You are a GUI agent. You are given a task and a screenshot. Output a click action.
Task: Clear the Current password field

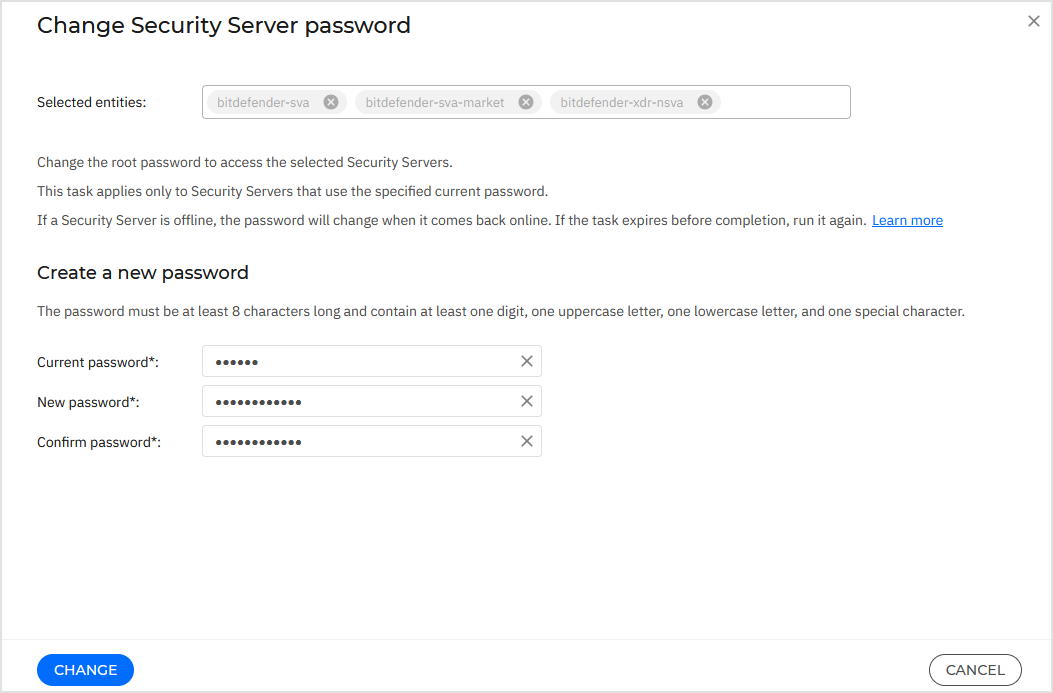[527, 361]
